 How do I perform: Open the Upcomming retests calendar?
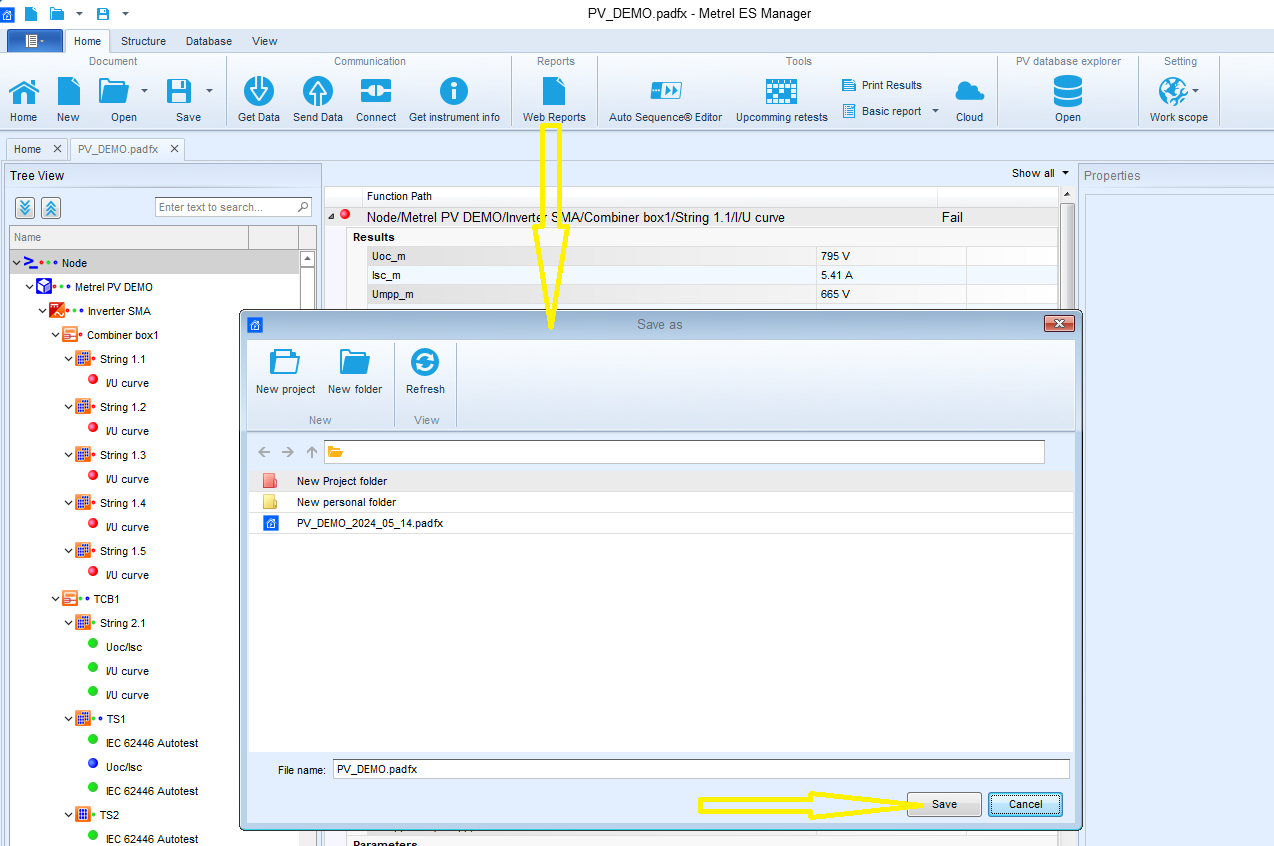[x=781, y=92]
